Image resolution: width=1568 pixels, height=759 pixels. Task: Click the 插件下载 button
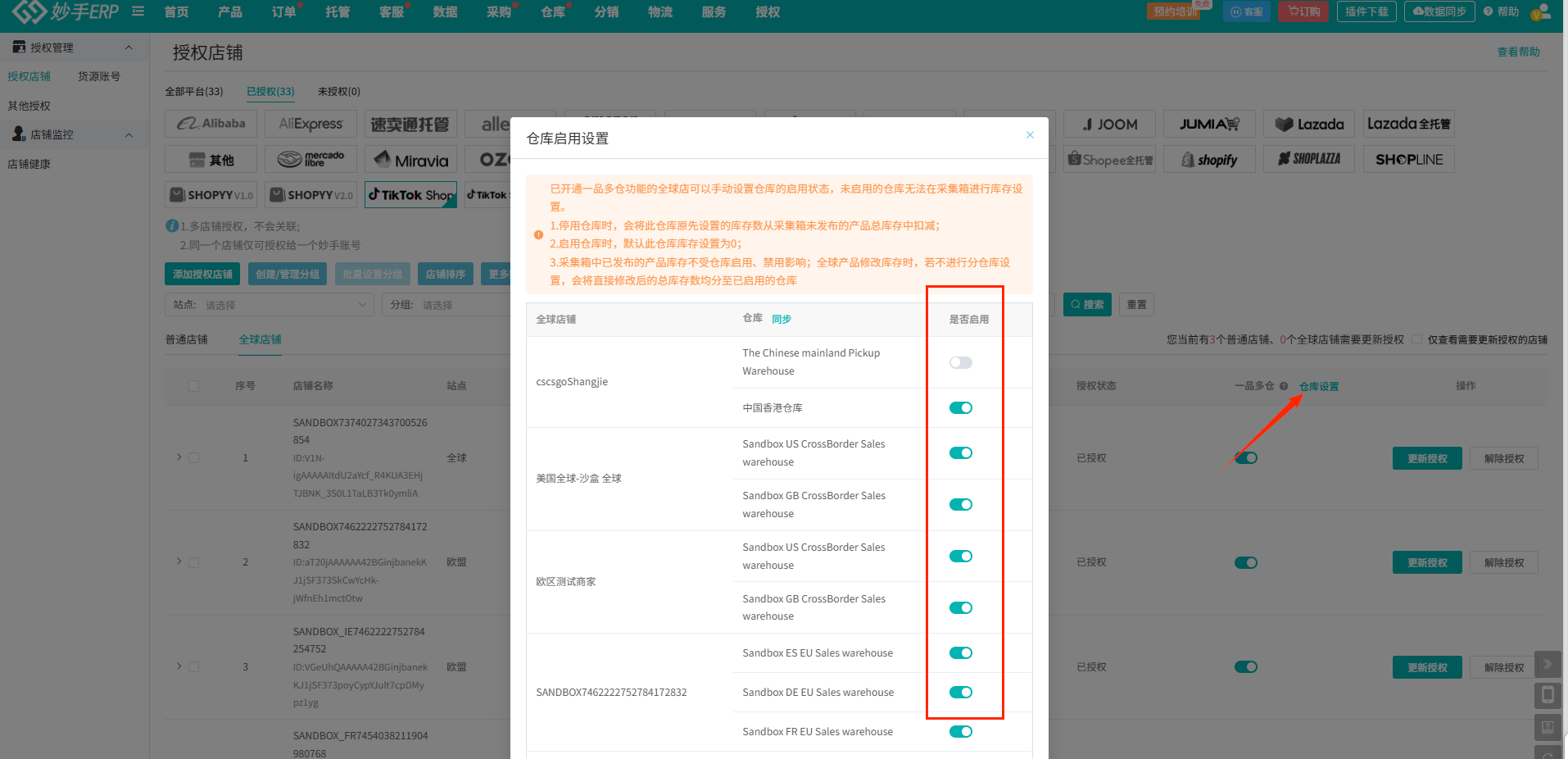tap(1366, 11)
